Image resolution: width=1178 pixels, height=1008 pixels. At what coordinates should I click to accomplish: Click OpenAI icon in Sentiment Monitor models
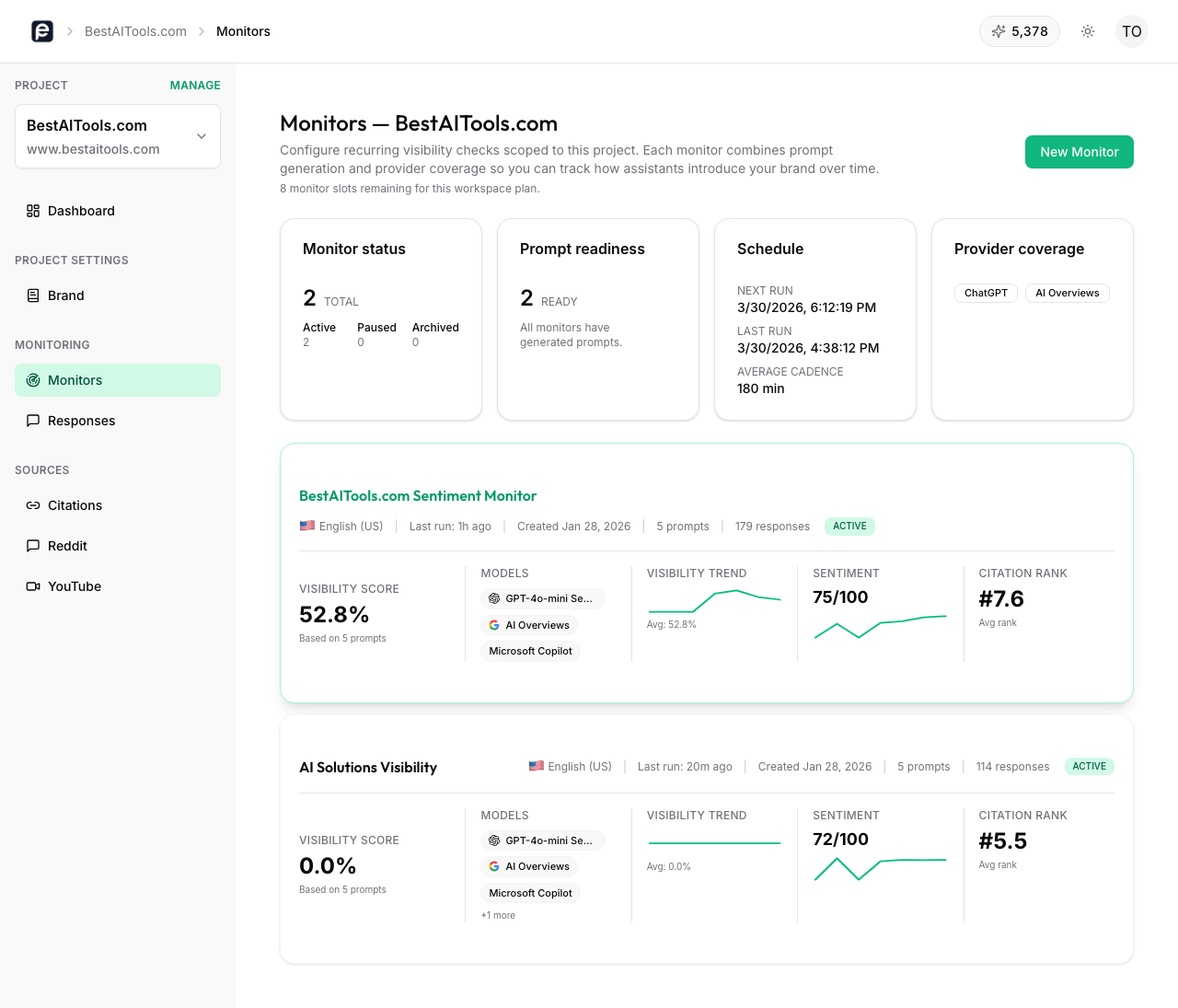point(494,598)
